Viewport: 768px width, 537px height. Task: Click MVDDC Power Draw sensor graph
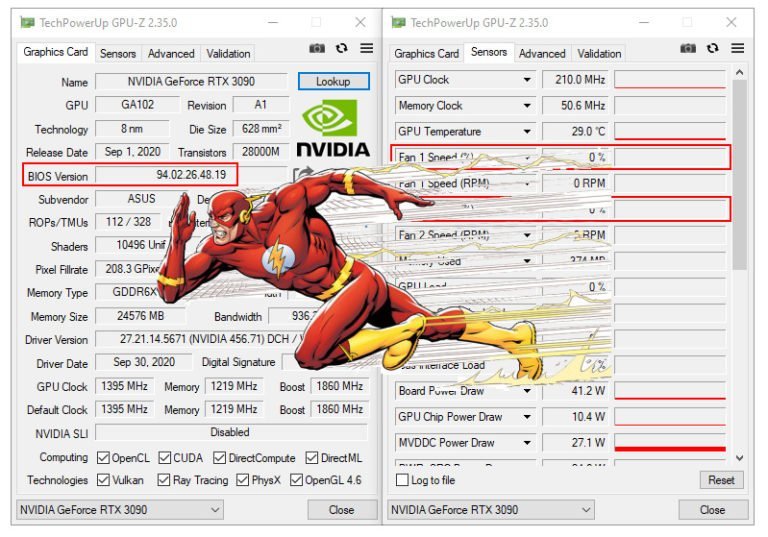click(670, 442)
